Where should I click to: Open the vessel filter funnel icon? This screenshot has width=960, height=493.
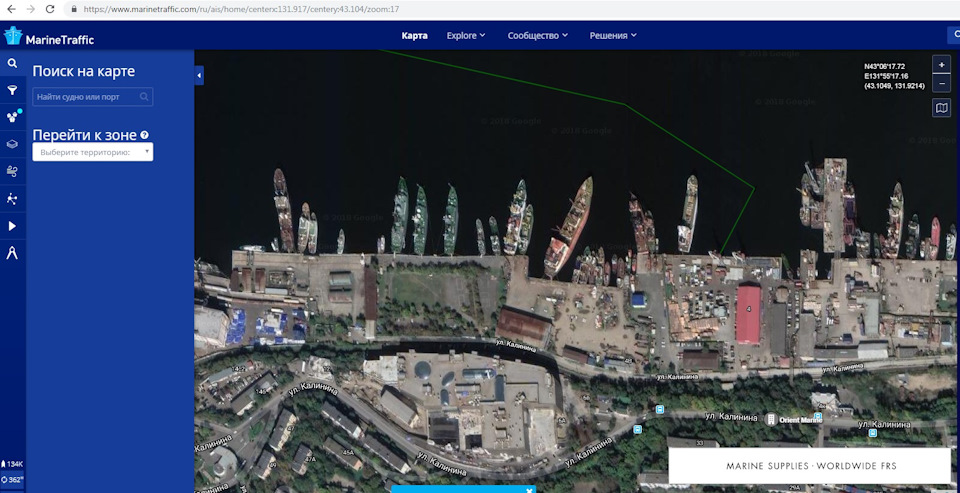pos(12,91)
